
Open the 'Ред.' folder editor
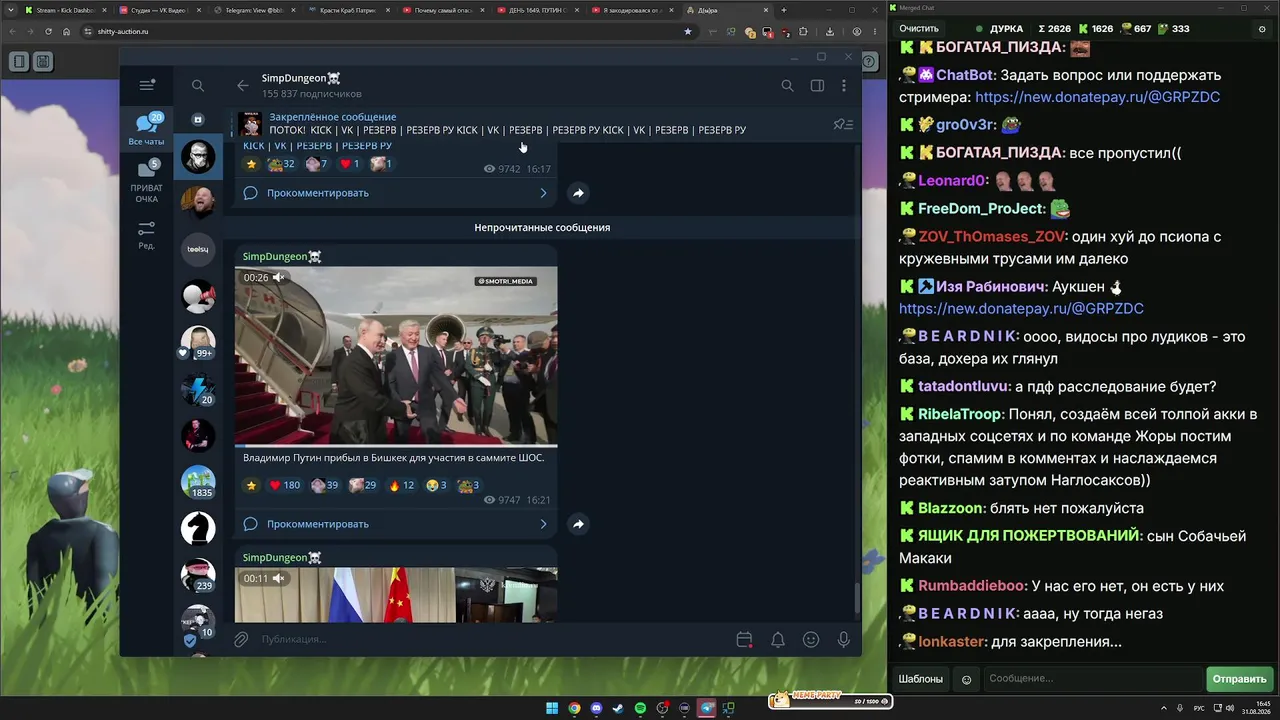pyautogui.click(x=147, y=235)
